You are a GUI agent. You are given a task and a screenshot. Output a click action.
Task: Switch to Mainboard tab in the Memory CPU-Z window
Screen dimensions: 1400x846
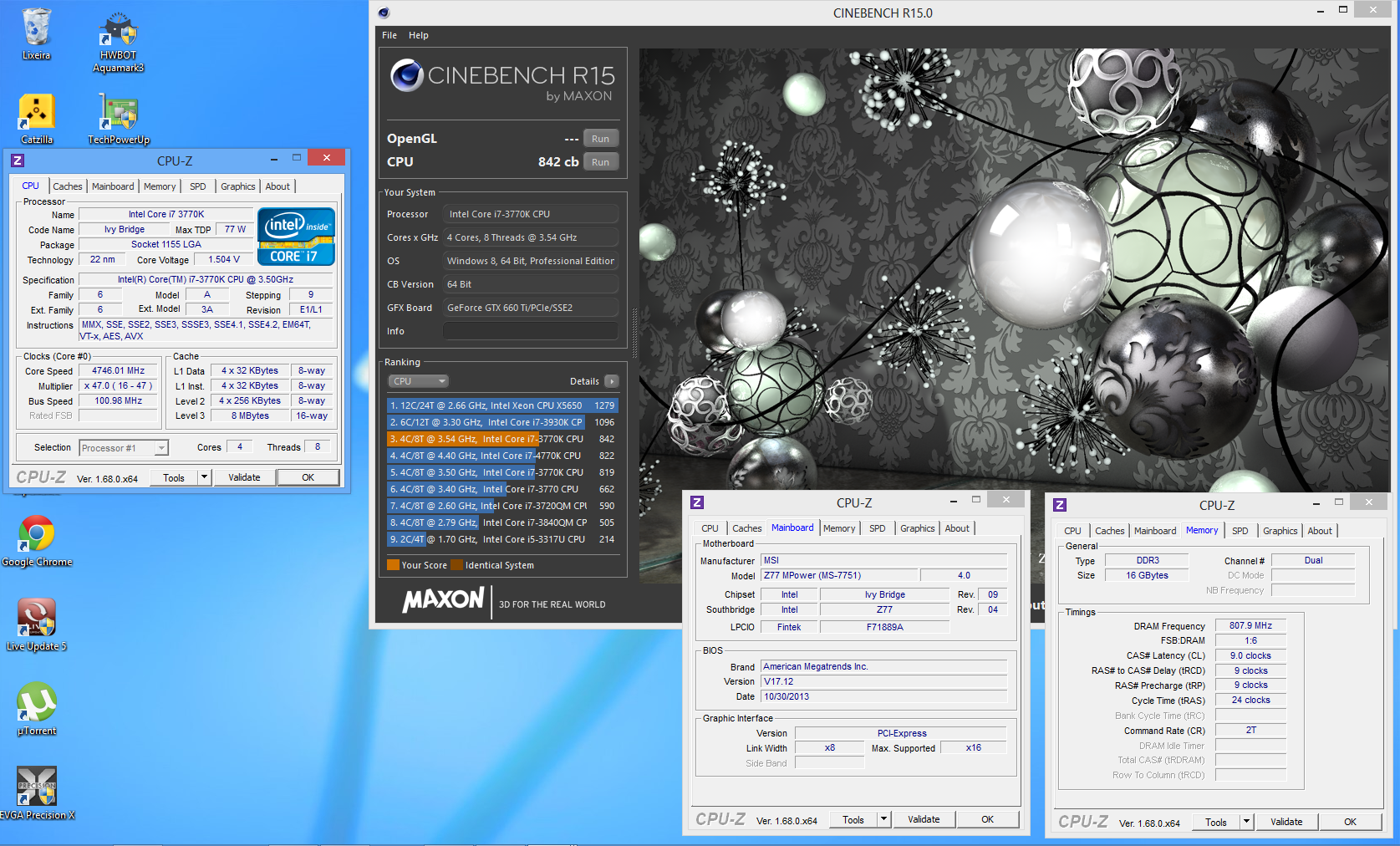(1155, 531)
